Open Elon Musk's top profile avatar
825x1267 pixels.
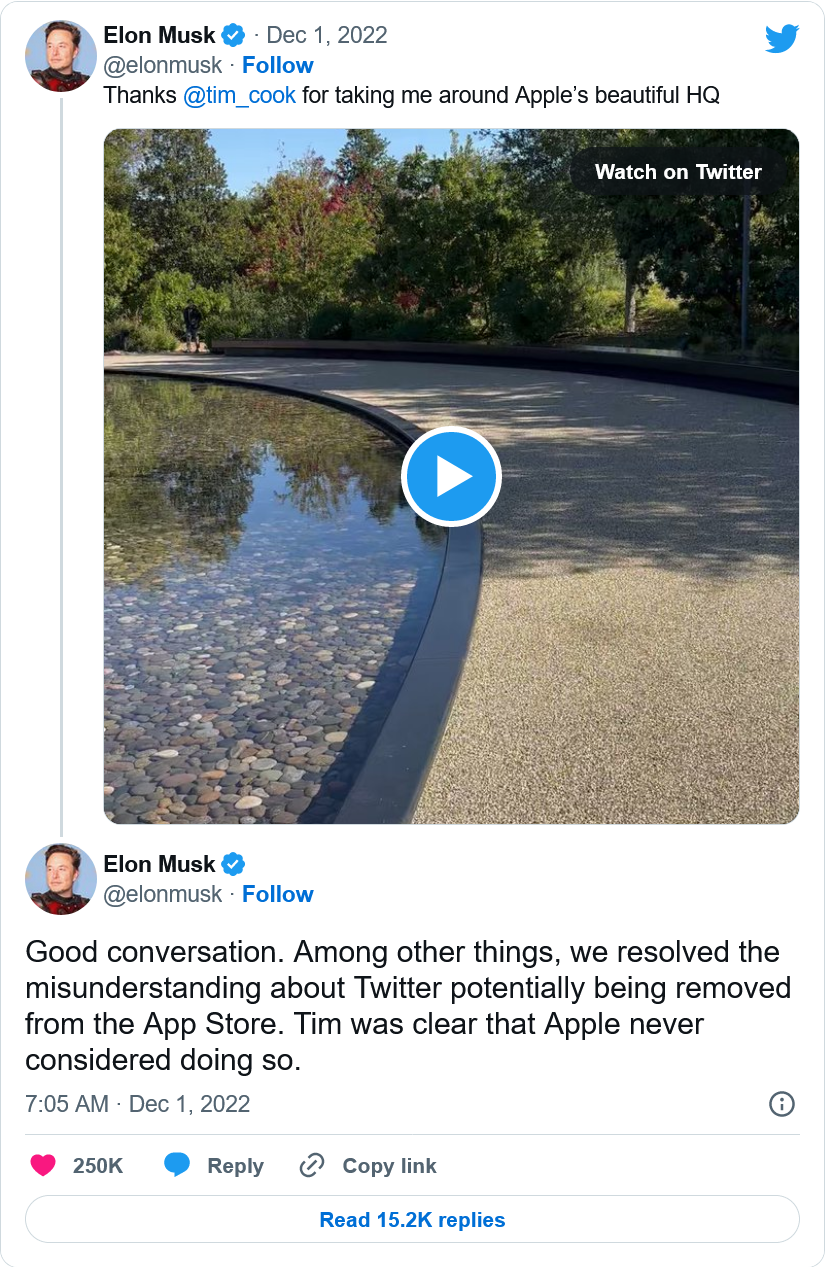[60, 56]
